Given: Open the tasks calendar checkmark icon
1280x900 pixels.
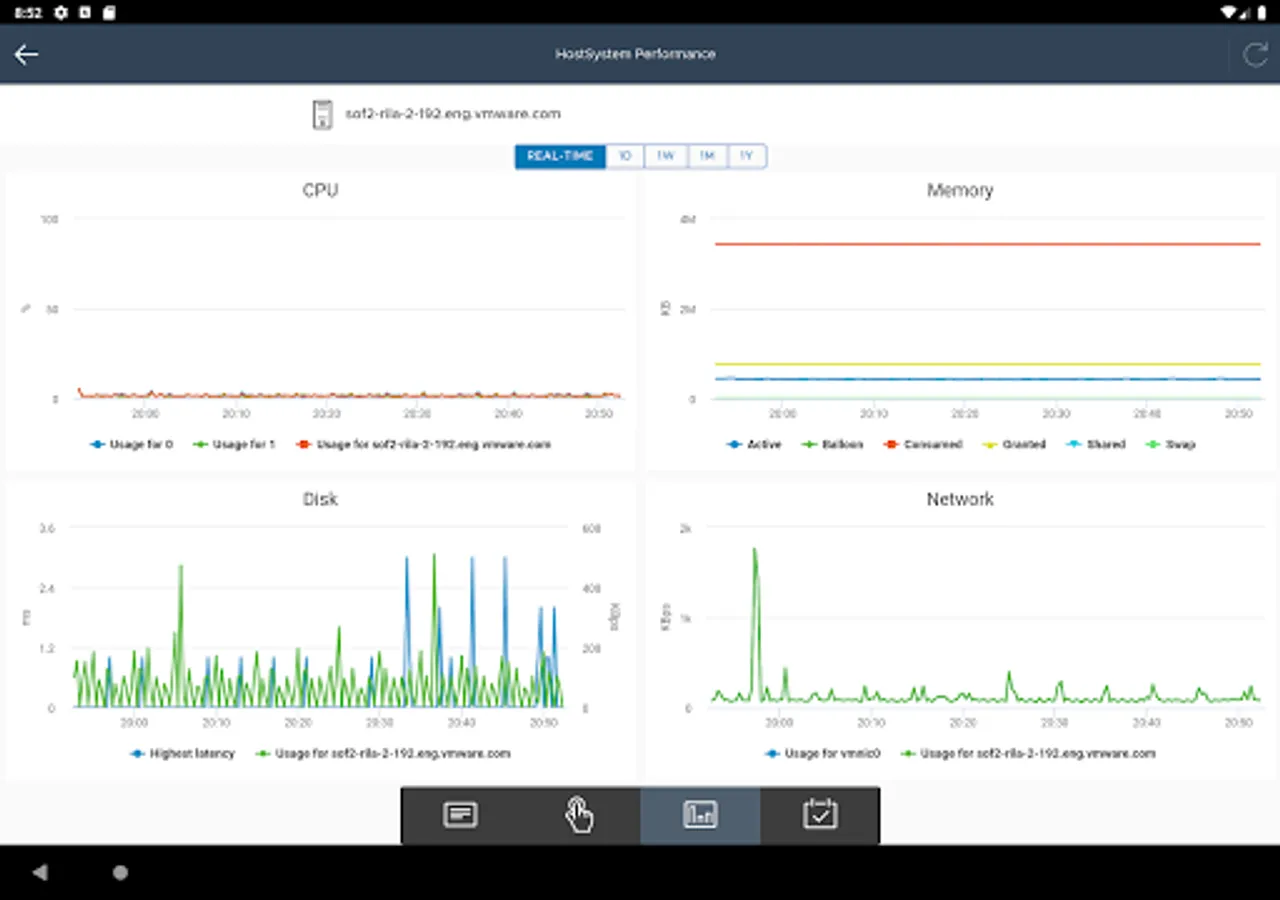Looking at the screenshot, I should (820, 815).
